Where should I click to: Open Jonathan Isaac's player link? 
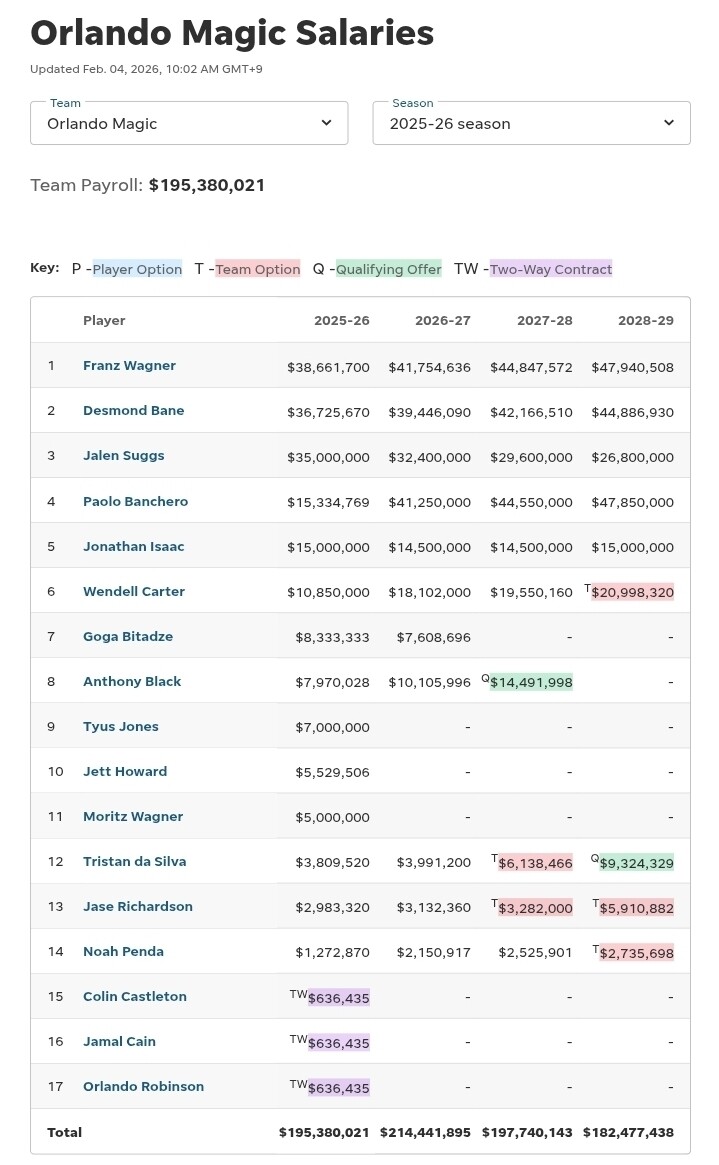point(133,547)
